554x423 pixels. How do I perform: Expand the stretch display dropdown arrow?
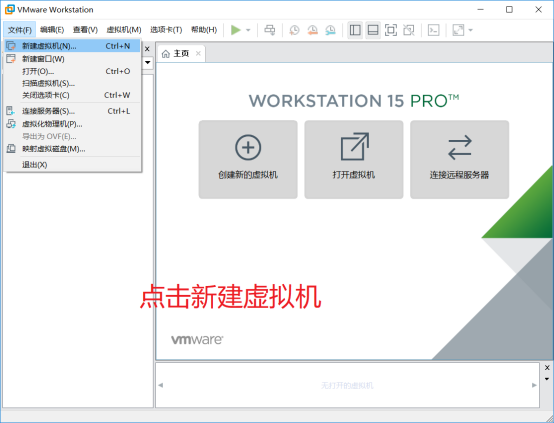471,30
